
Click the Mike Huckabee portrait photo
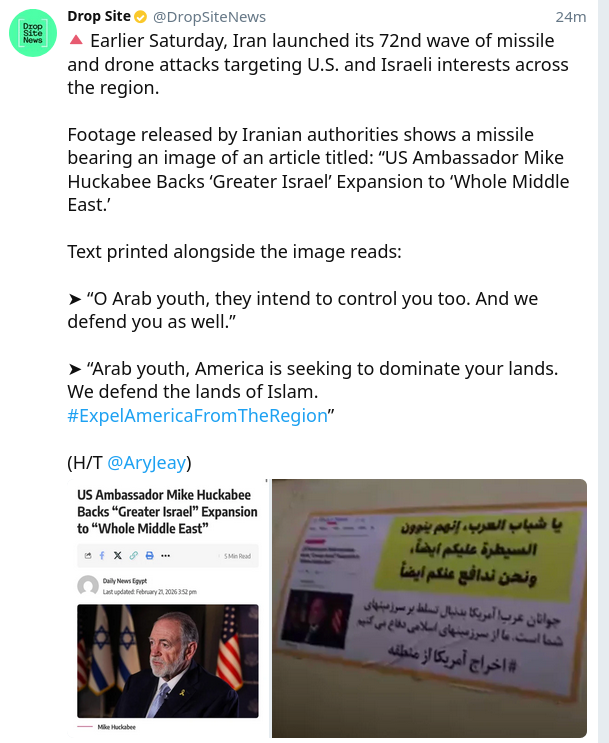(x=168, y=661)
